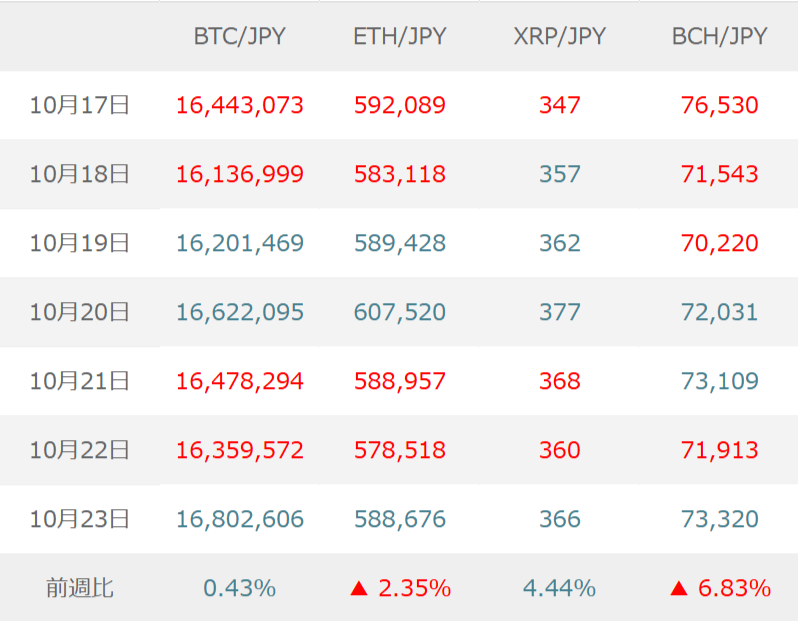
Task: Click the ETH price 607,520
Action: (400, 312)
